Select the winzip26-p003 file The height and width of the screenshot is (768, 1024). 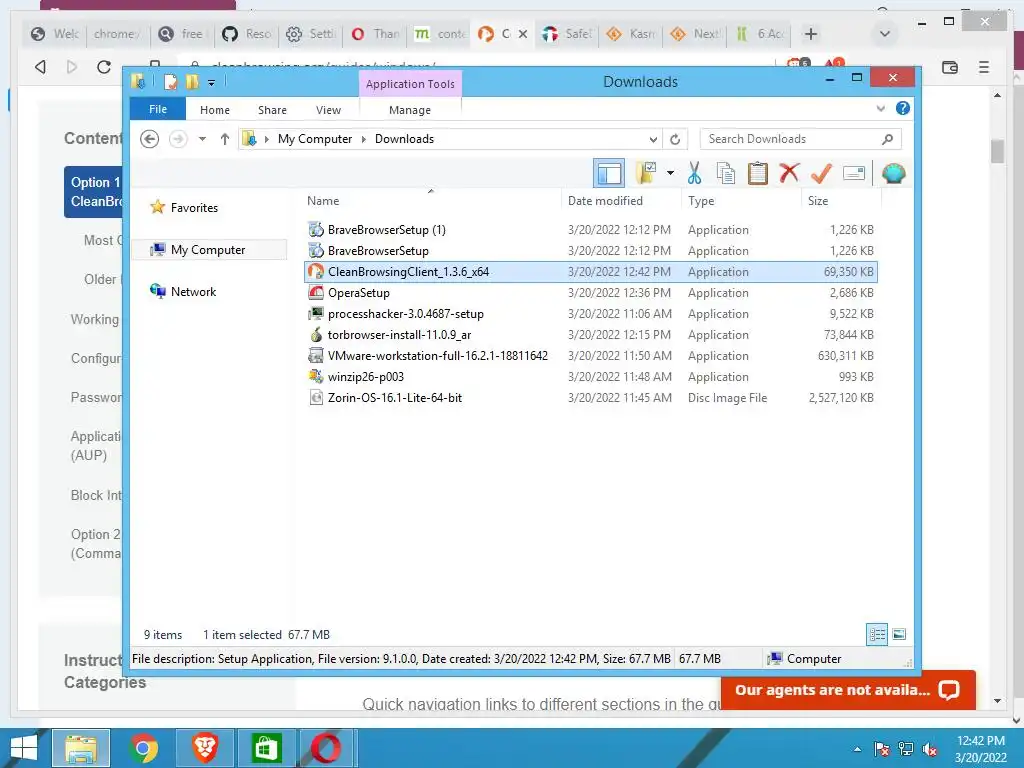pyautogui.click(x=591, y=377)
